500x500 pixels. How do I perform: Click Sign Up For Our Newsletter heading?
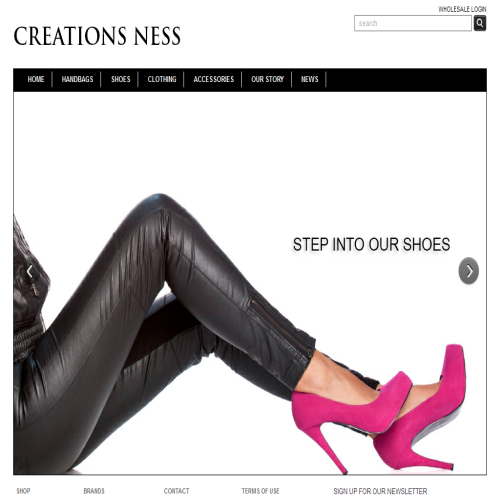coord(380,491)
